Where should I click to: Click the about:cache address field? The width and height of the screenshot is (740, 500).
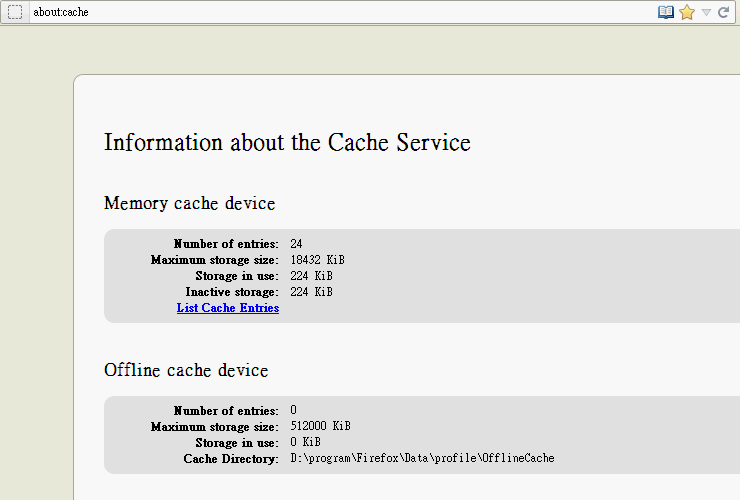pyautogui.click(x=300, y=13)
